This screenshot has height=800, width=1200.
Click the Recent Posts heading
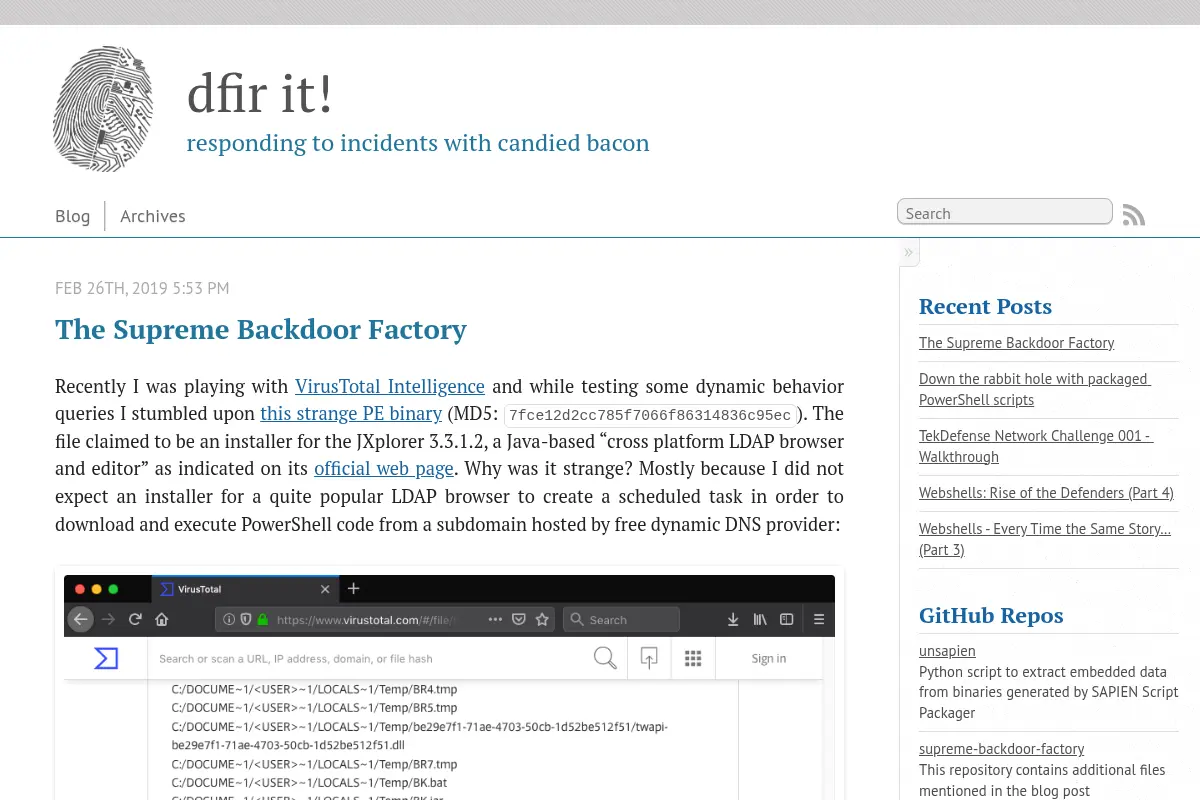(x=985, y=306)
